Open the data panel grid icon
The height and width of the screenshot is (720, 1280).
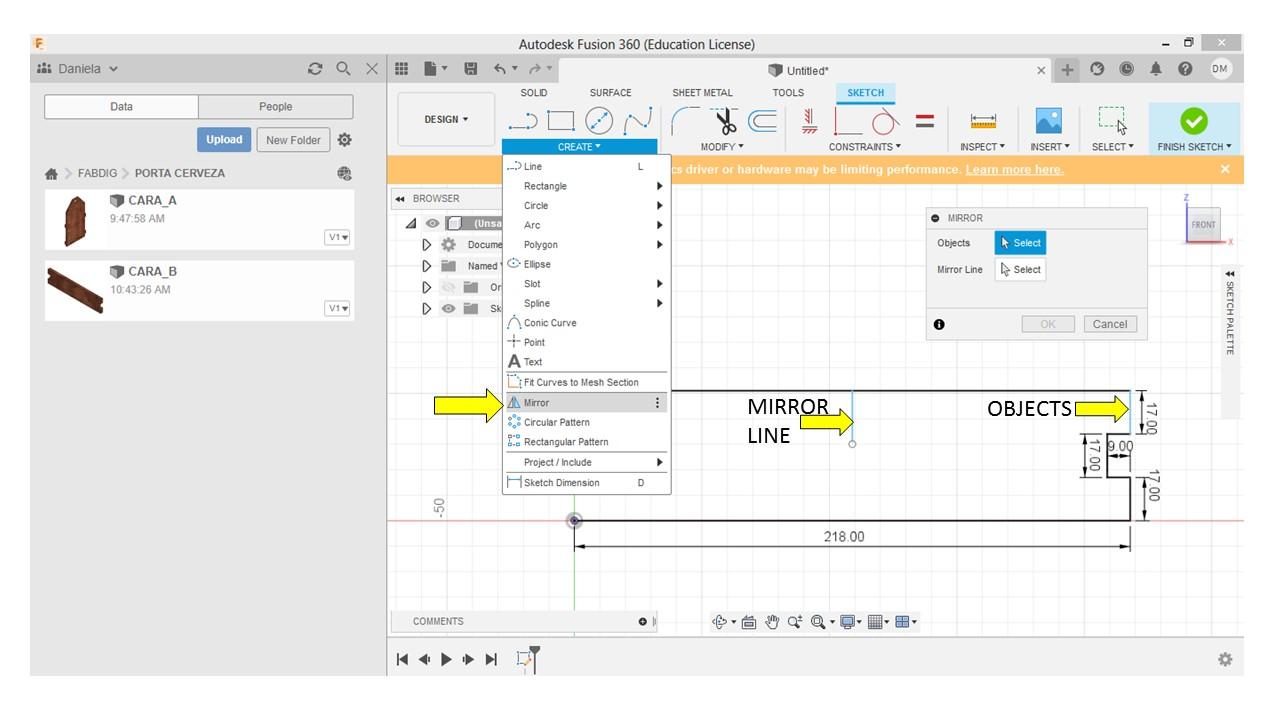click(x=402, y=69)
